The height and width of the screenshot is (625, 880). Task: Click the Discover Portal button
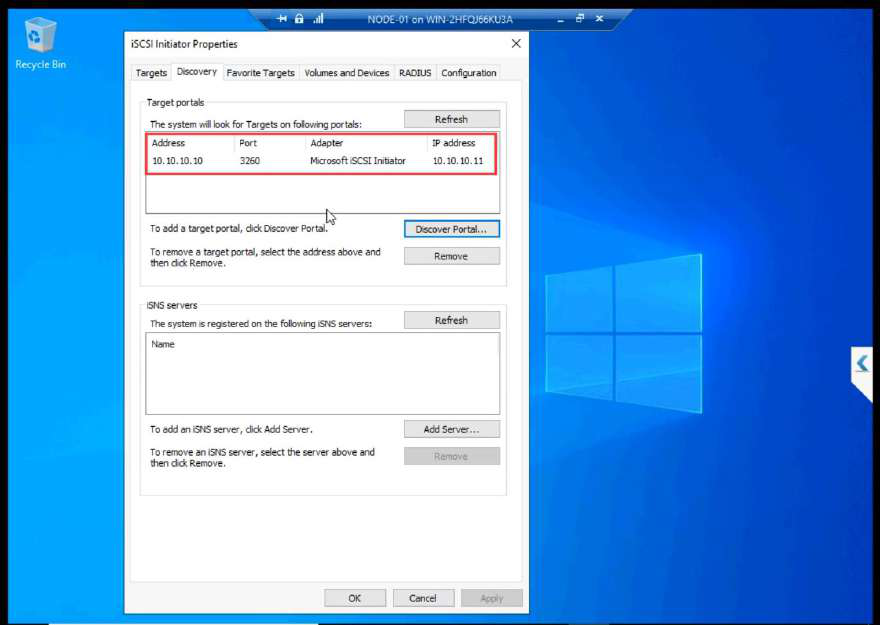(452, 229)
